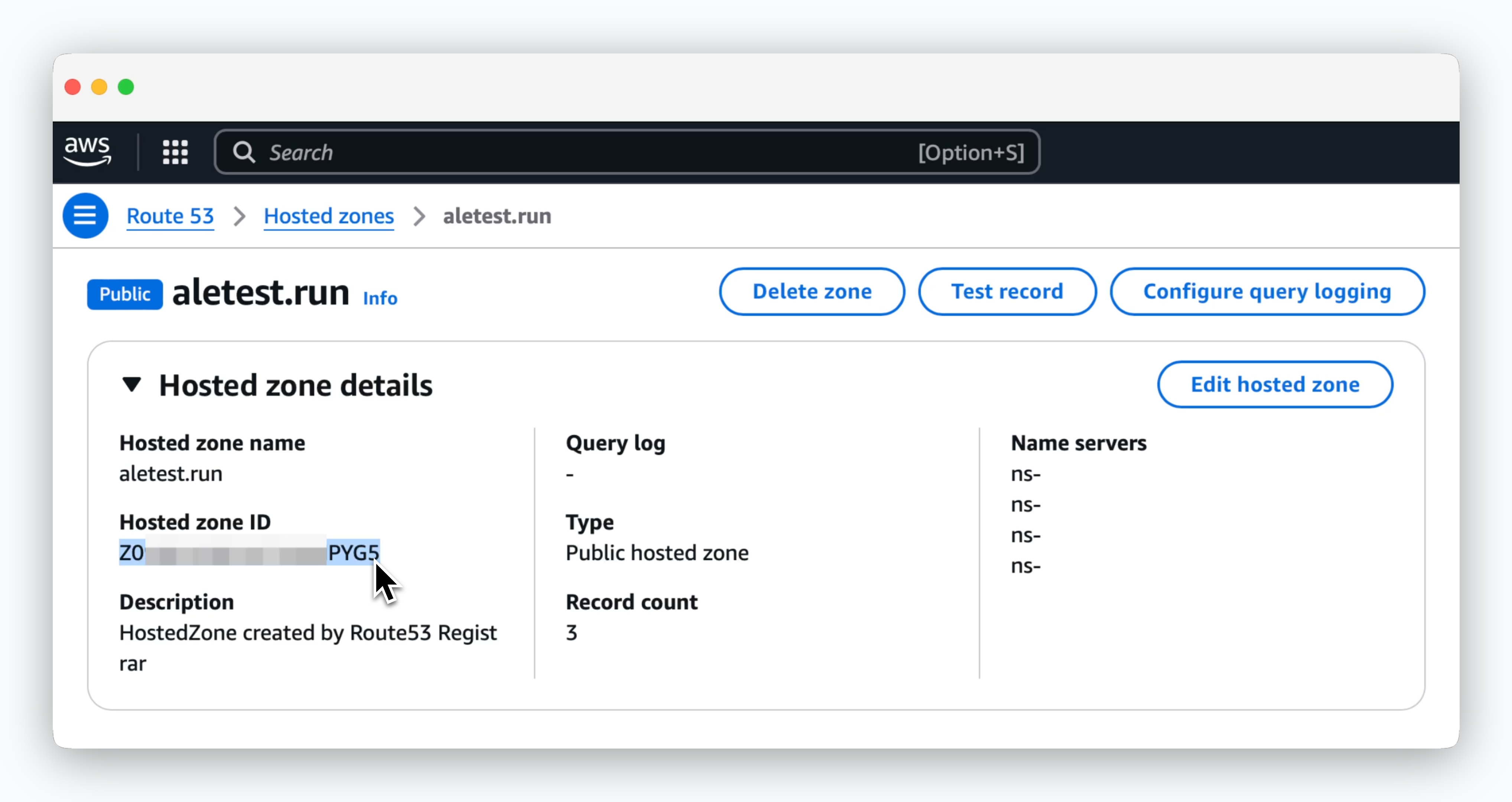The width and height of the screenshot is (1512, 802).
Task: Click the Record count value 3
Action: click(572, 632)
